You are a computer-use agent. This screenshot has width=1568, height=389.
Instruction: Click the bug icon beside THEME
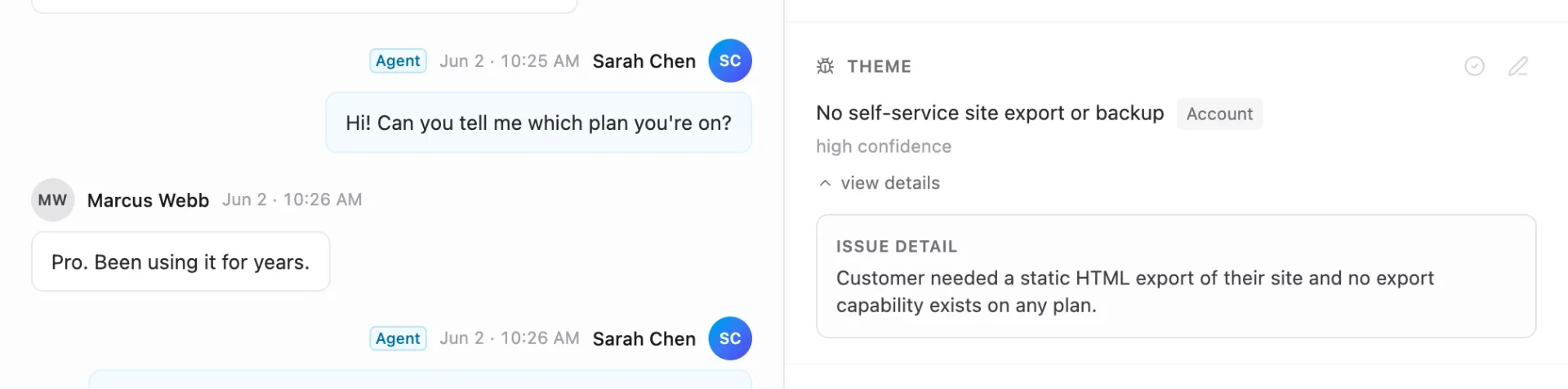pyautogui.click(x=825, y=66)
